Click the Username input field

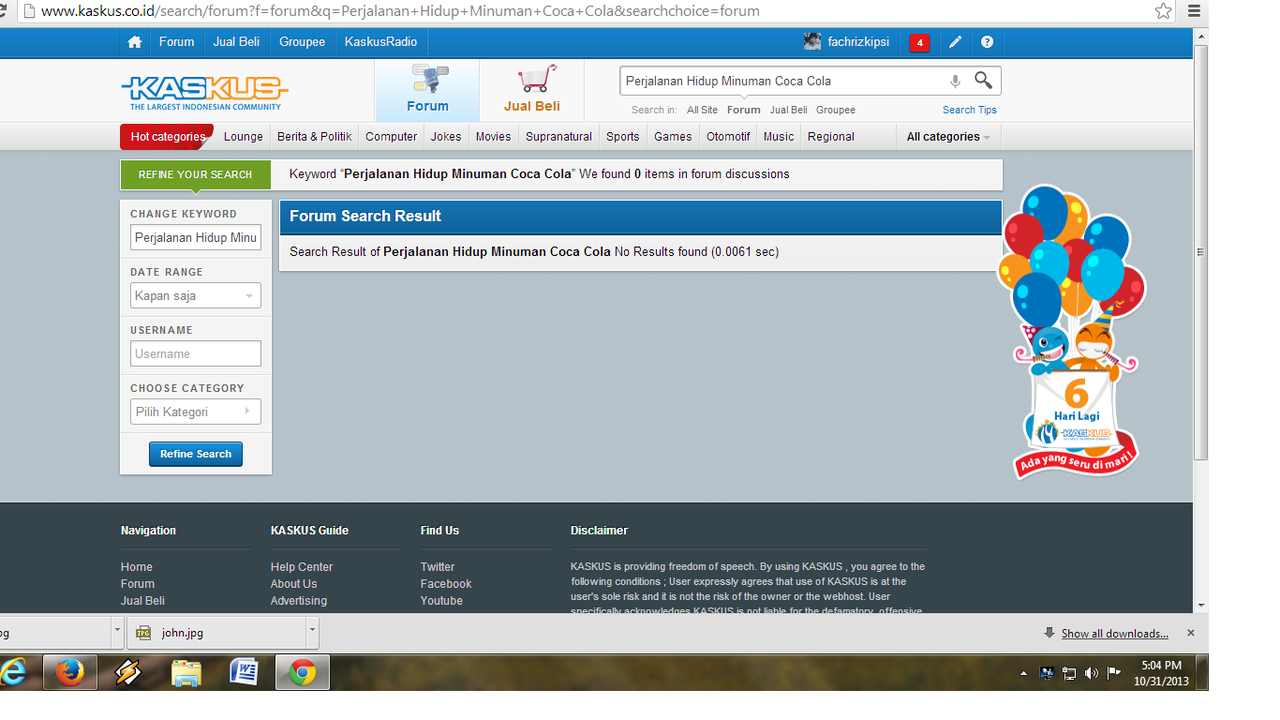(x=195, y=354)
